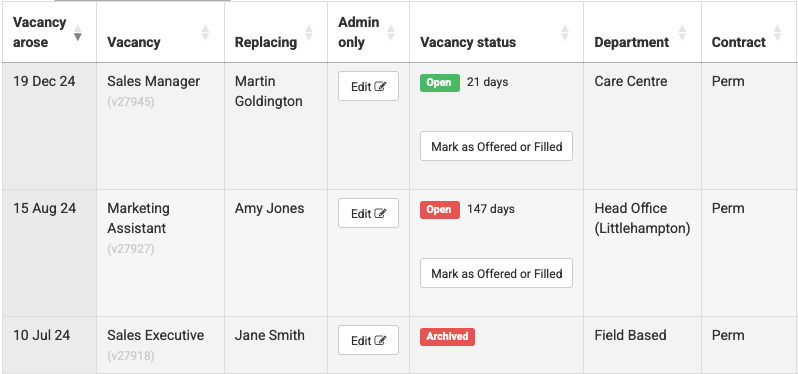Mark Sales Manager as Offered or Filled
798x374 pixels.
(496, 146)
